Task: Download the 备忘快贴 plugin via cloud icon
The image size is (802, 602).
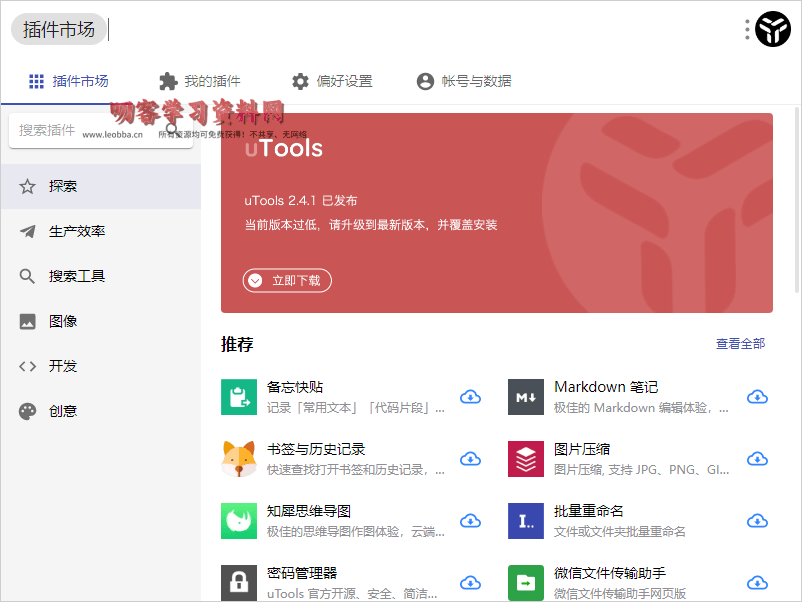Action: point(470,397)
